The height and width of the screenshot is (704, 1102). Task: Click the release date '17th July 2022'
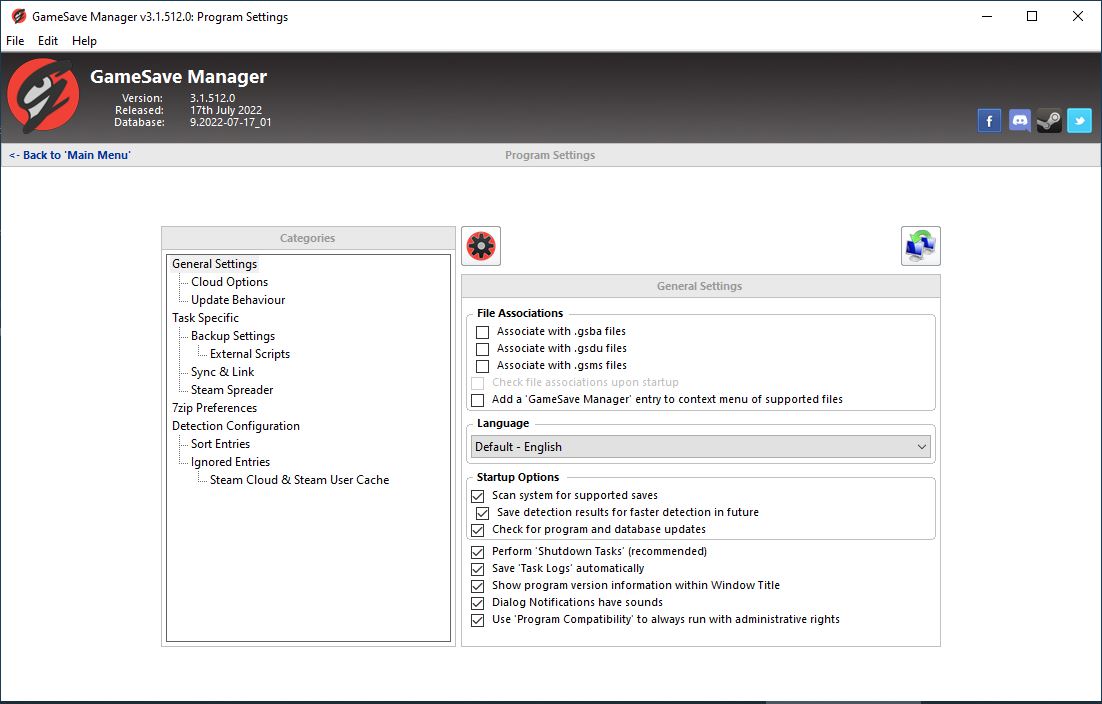point(226,110)
